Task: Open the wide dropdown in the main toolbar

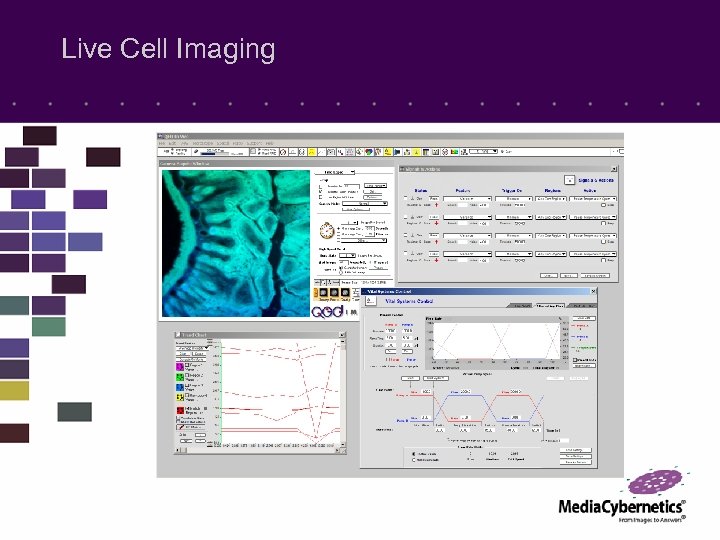Action: (x=484, y=151)
